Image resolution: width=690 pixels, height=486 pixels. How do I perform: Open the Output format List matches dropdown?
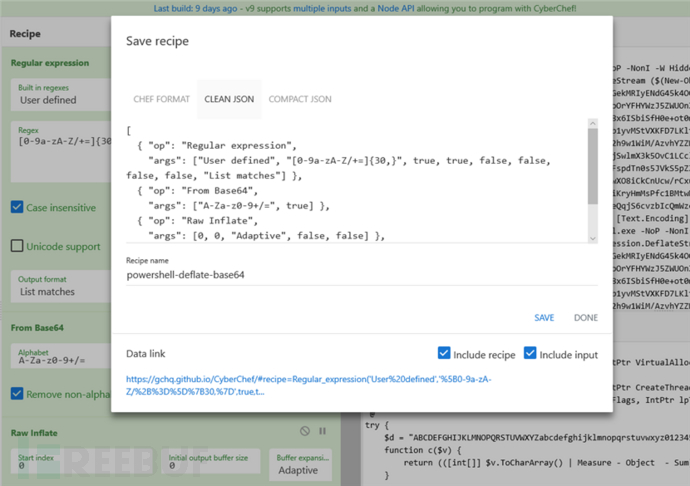[x=61, y=286]
